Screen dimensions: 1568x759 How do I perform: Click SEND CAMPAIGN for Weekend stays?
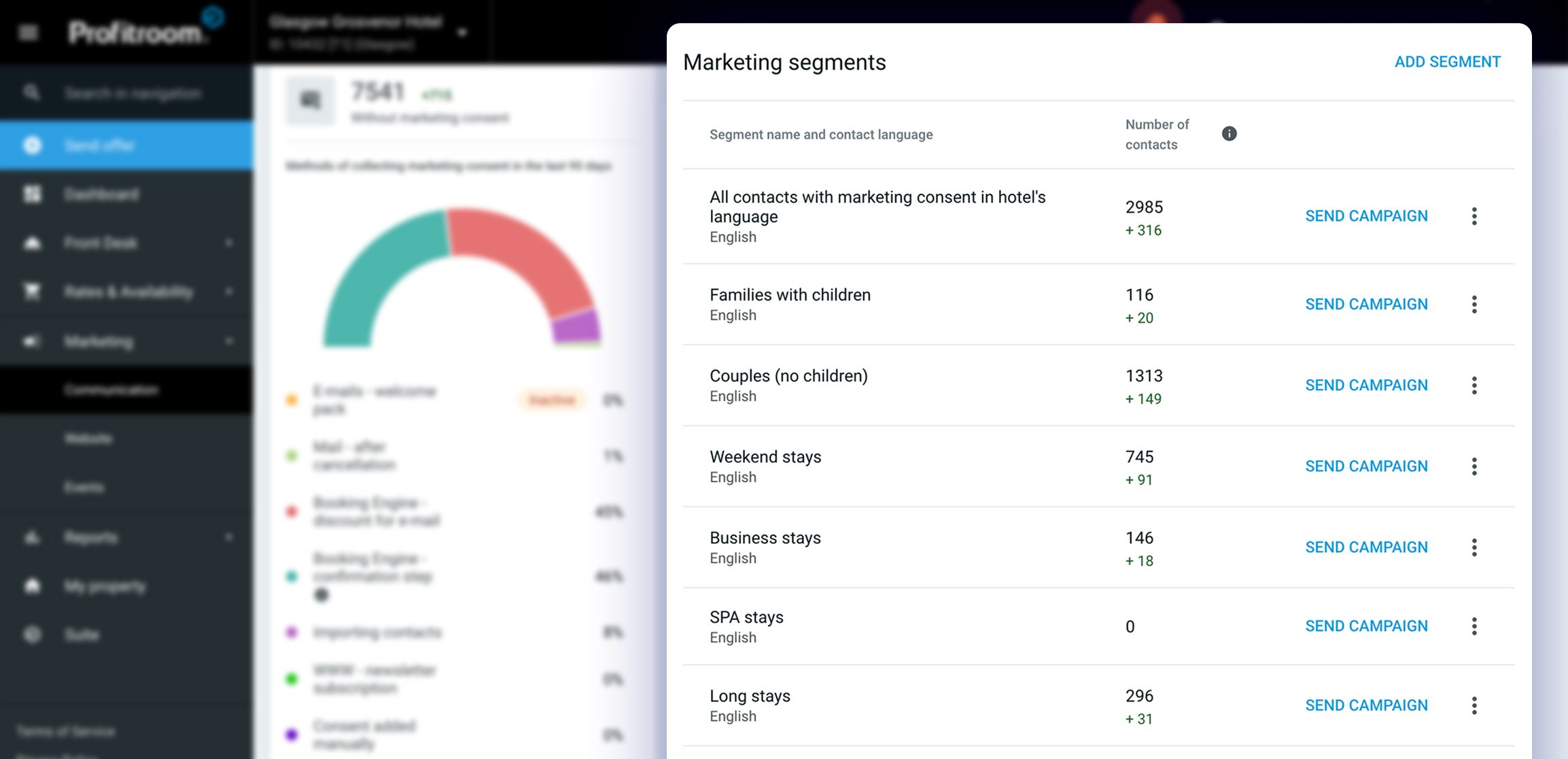(1366, 467)
